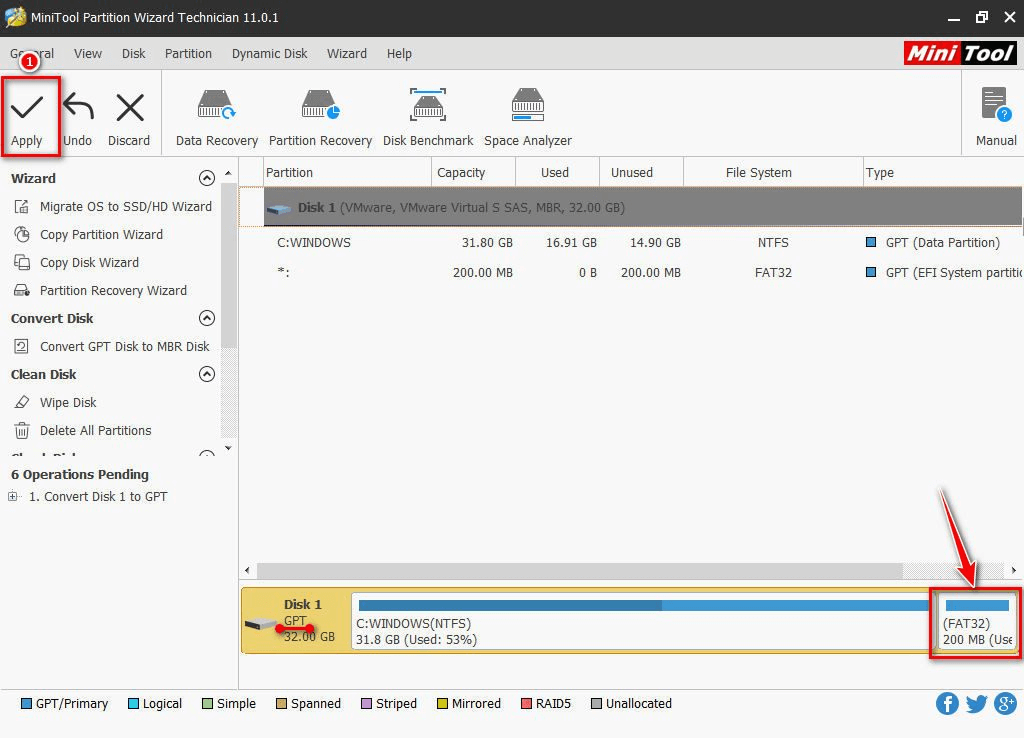Launch Copy Partition Wizard
The image size is (1024, 738).
pyautogui.click(x=101, y=234)
